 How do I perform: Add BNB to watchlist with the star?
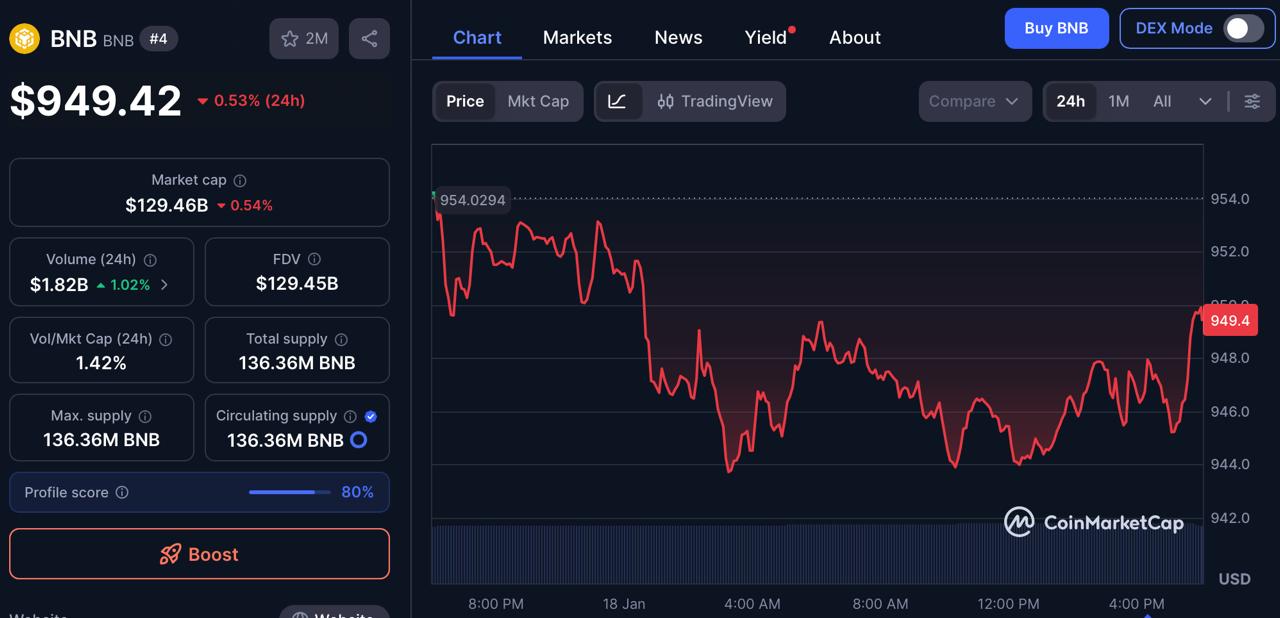pyautogui.click(x=289, y=38)
